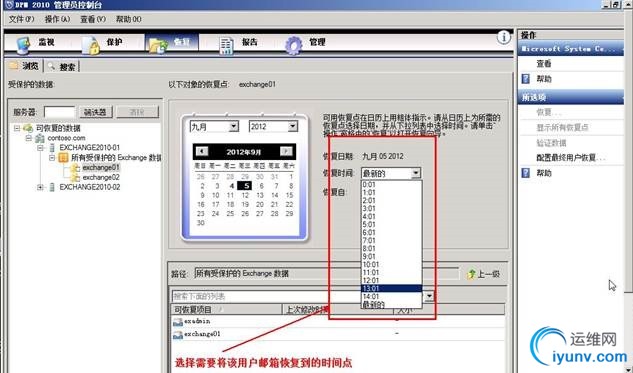This screenshot has width=633, height=373.
Task: Open the Management (管理) gear icon
Action: point(293,45)
